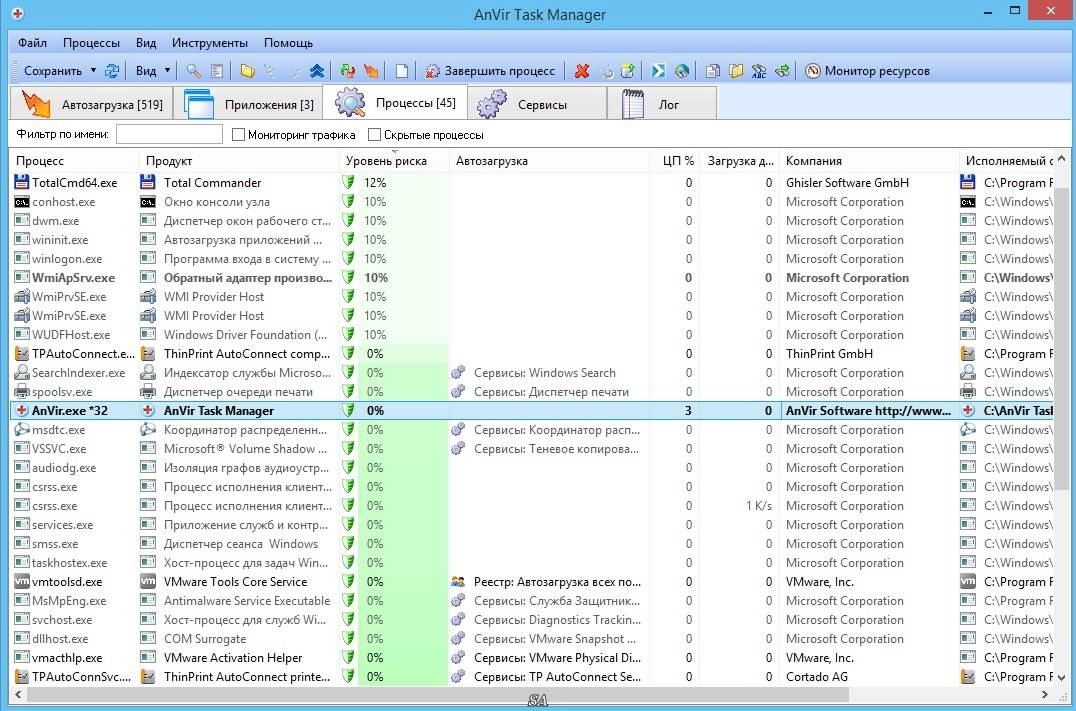The width and height of the screenshot is (1076, 711).
Task: Open the Сохранить dropdown arrow
Action: [x=94, y=71]
